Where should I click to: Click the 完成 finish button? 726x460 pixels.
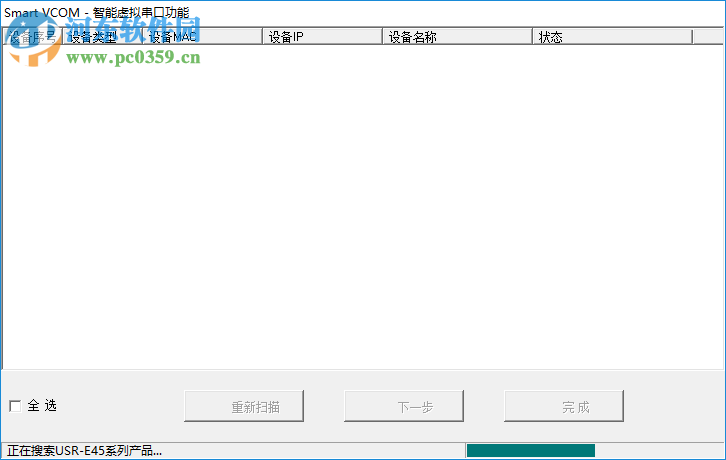click(564, 406)
